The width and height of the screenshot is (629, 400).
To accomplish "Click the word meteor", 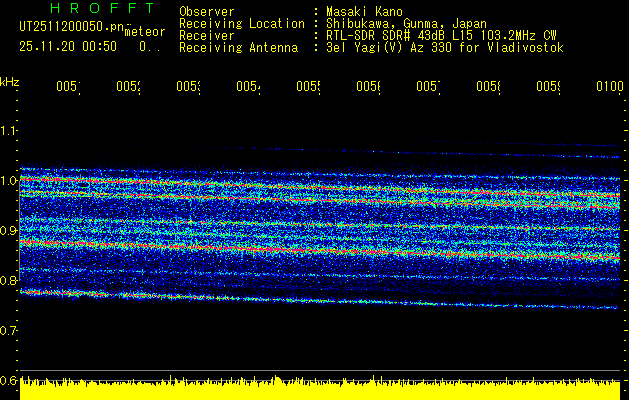I will pyautogui.click(x=145, y=32).
